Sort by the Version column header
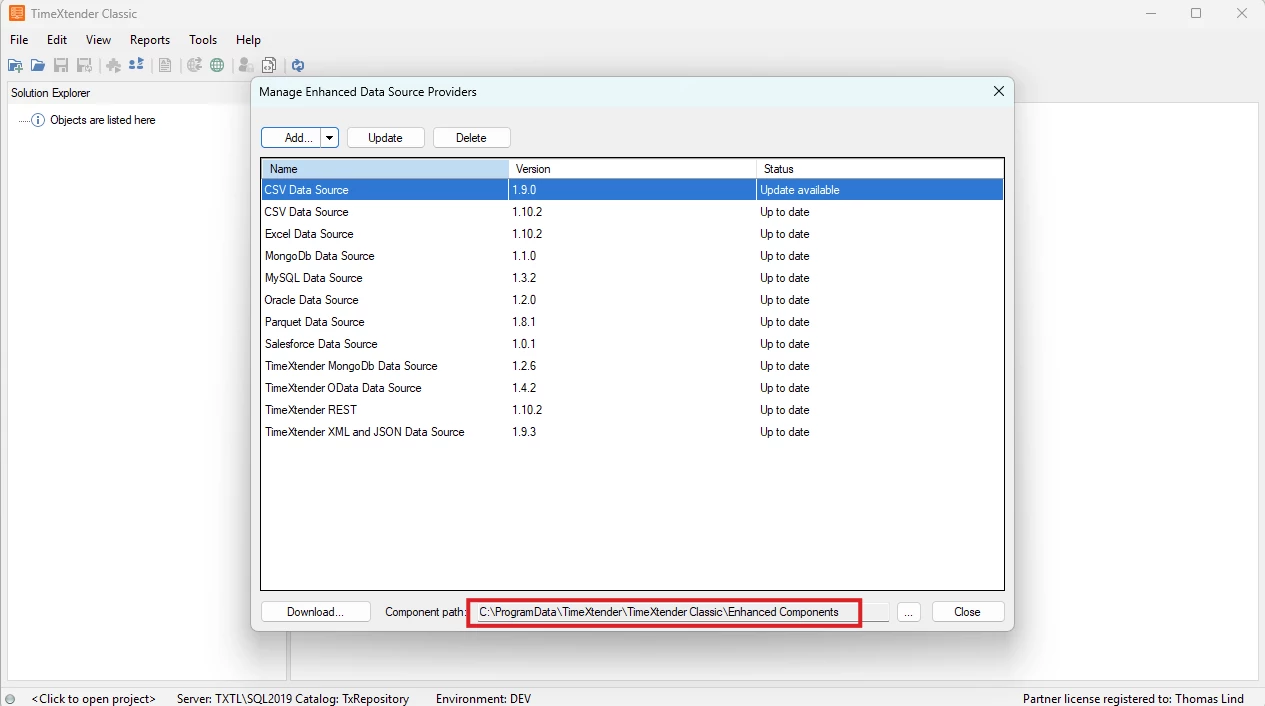The height and width of the screenshot is (706, 1265). (x=632, y=169)
